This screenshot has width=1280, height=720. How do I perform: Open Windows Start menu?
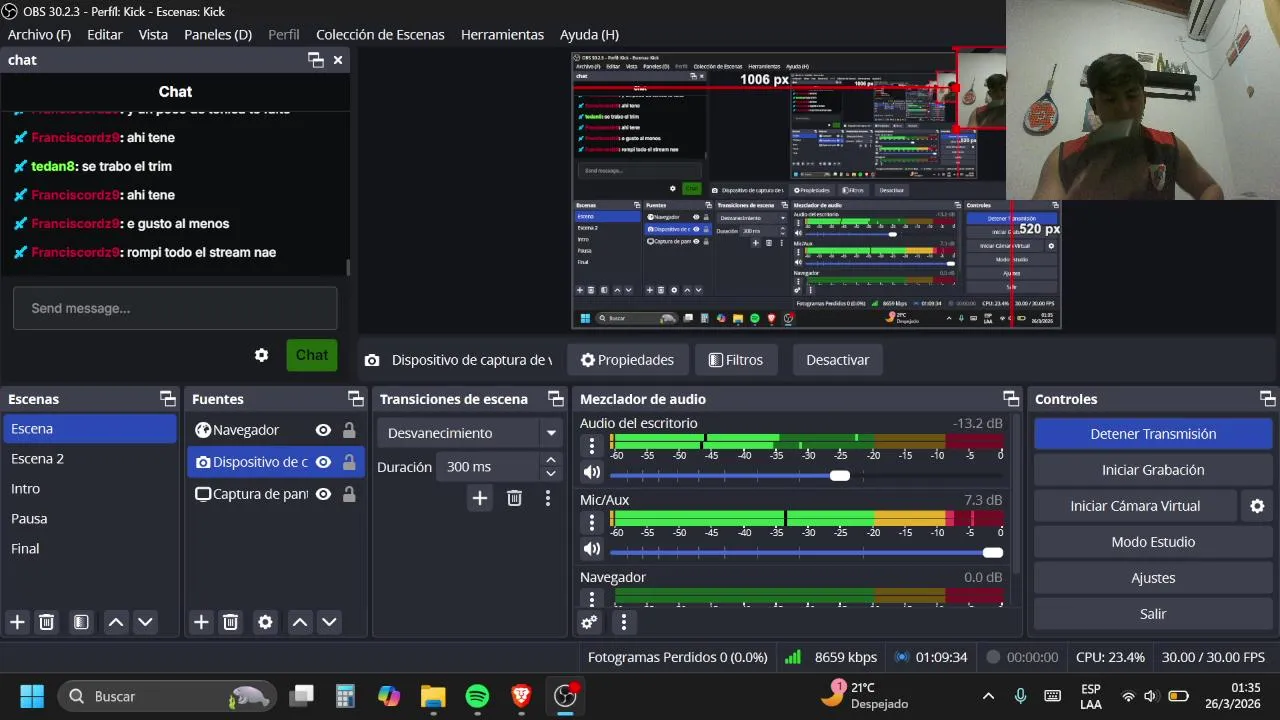pos(32,696)
